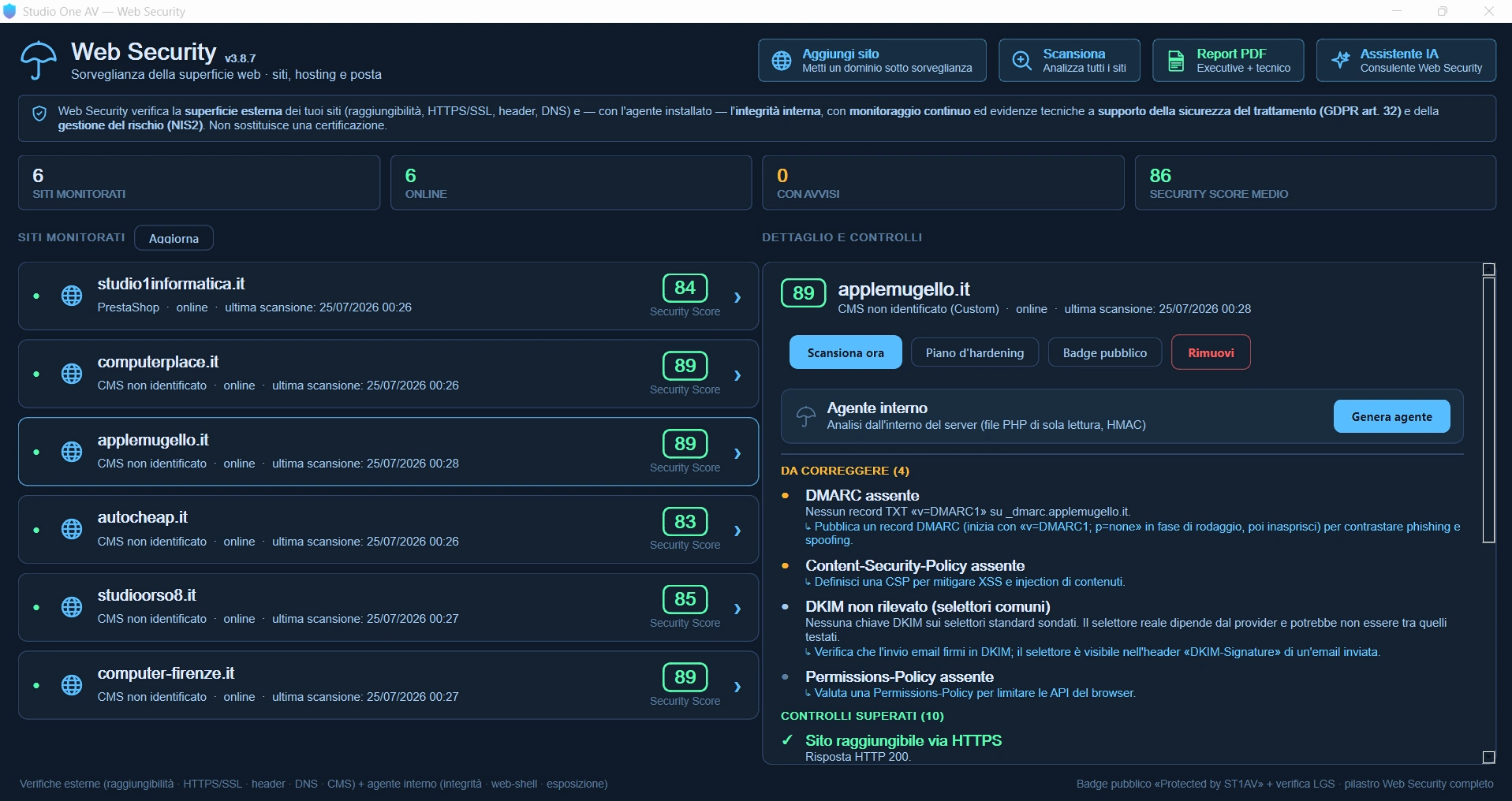Screen dimensions: 1512x801
Task: Click Risposta HTTP 200 text
Action: [x=858, y=757]
